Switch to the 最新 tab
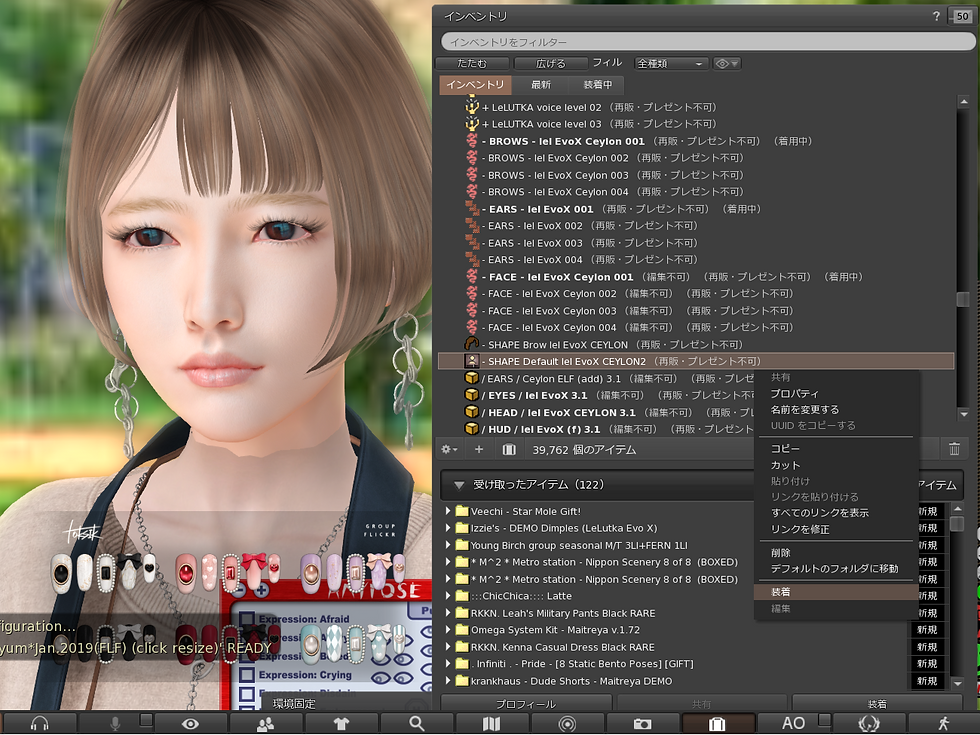 [541, 84]
